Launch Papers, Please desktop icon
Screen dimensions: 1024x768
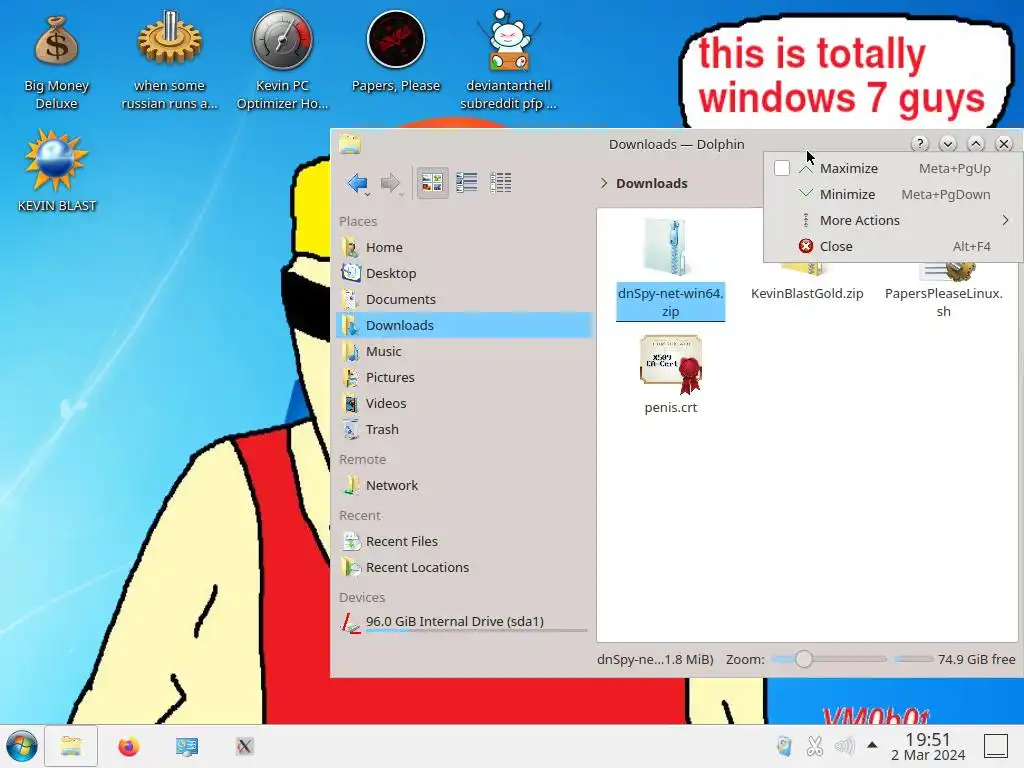coord(396,52)
